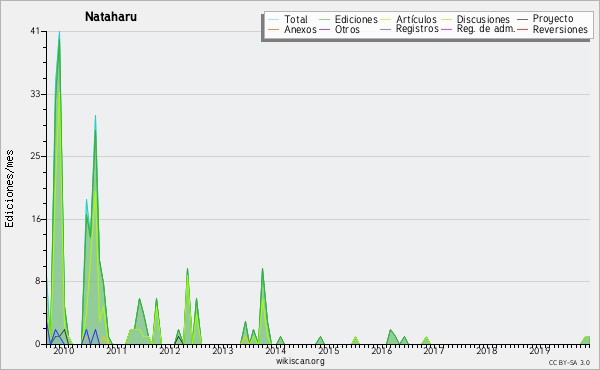
Task: Click the x-axis year 2018
Action: tap(487, 351)
